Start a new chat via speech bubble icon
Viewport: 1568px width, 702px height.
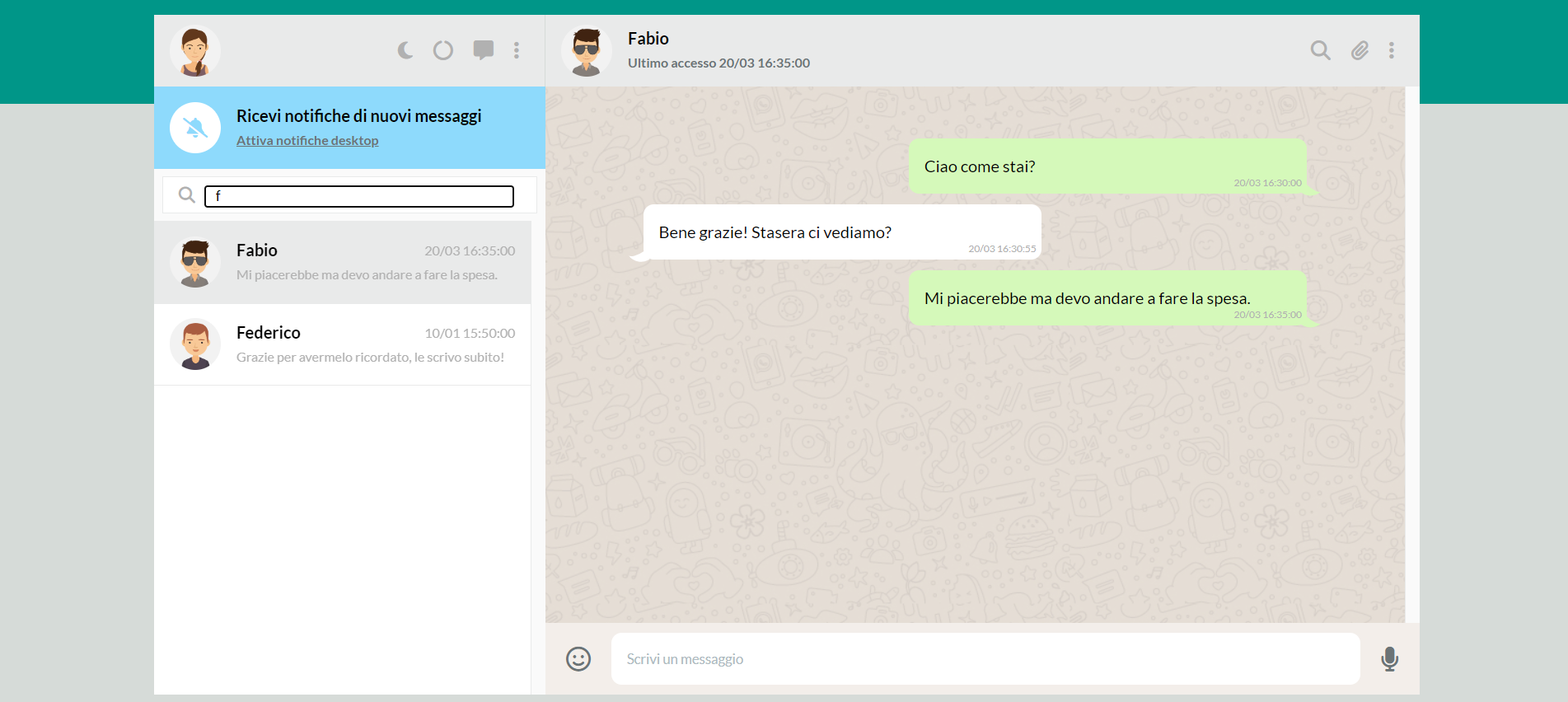484,50
